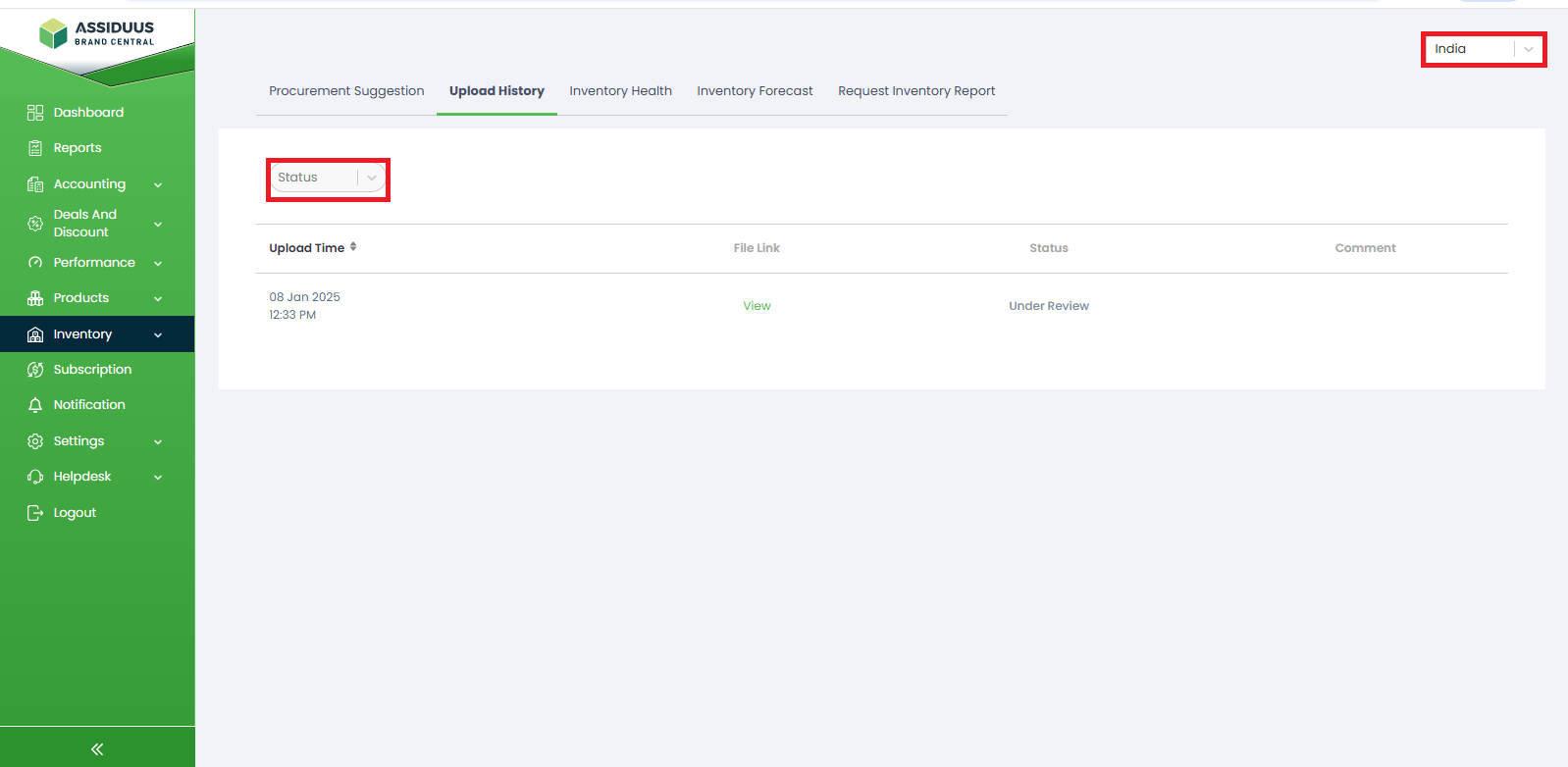Click the Subscription dollar icon
This screenshot has width=1568, height=767.
point(35,370)
